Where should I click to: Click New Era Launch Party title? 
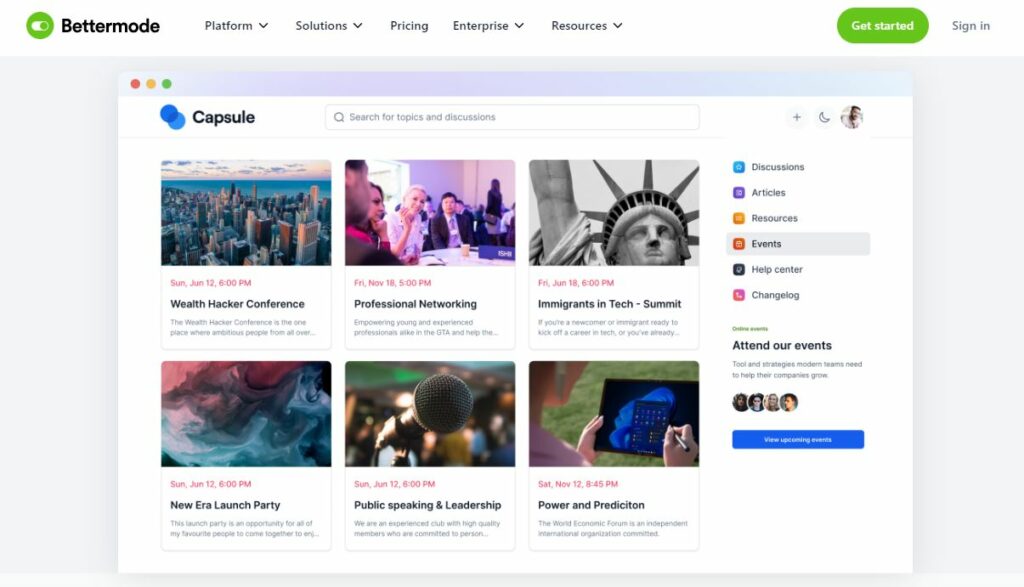225,505
